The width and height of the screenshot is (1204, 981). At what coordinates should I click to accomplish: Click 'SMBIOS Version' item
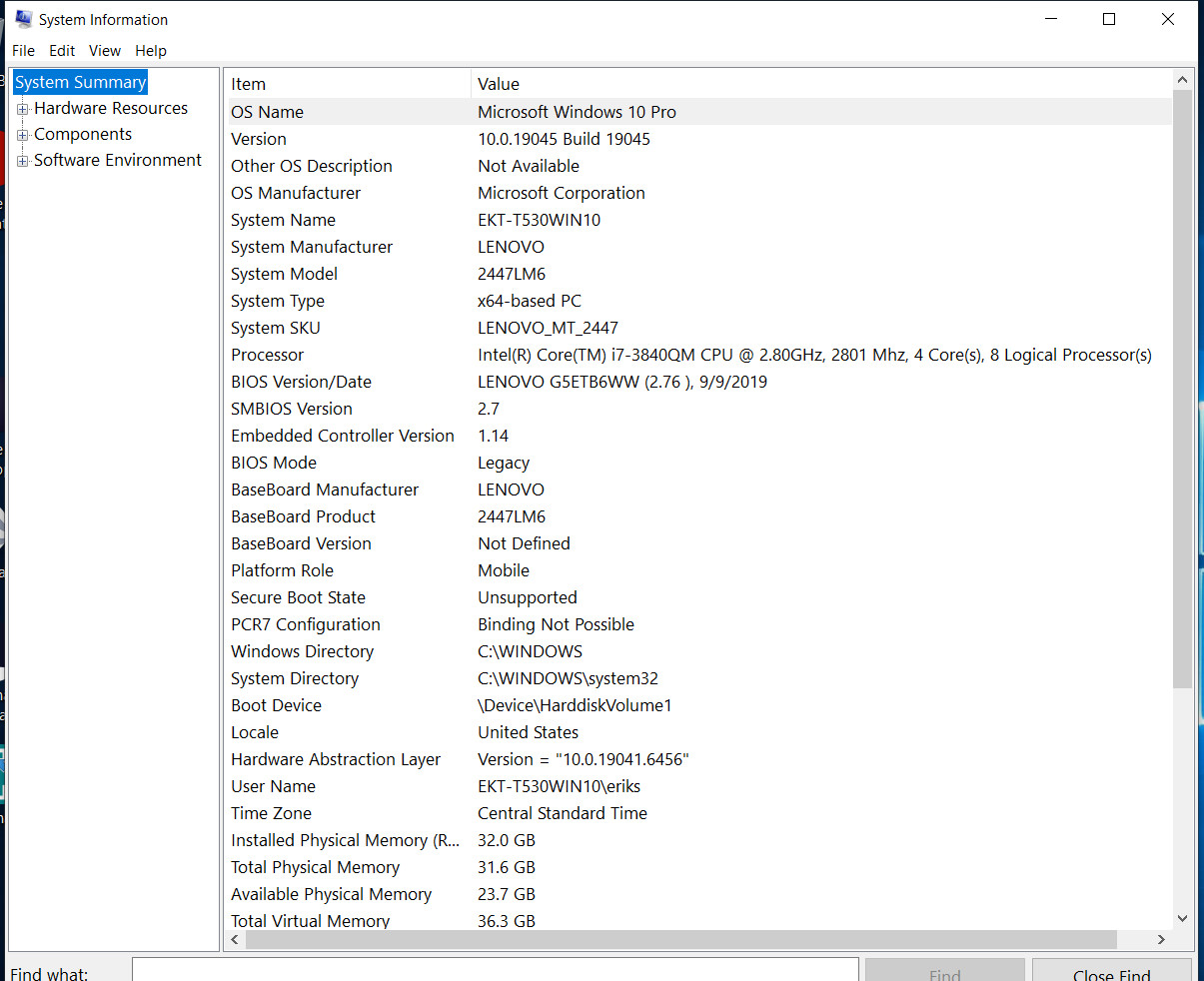pyautogui.click(x=292, y=409)
